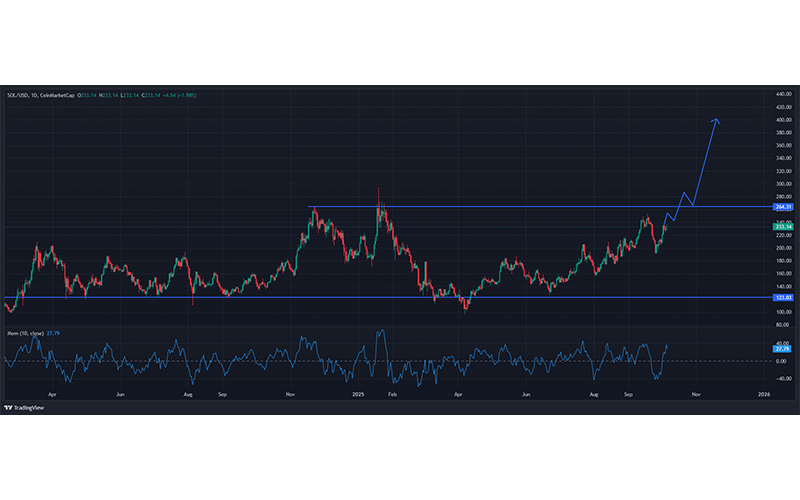Click the 123.03 support price label
The image size is (800, 500).
coord(783,297)
